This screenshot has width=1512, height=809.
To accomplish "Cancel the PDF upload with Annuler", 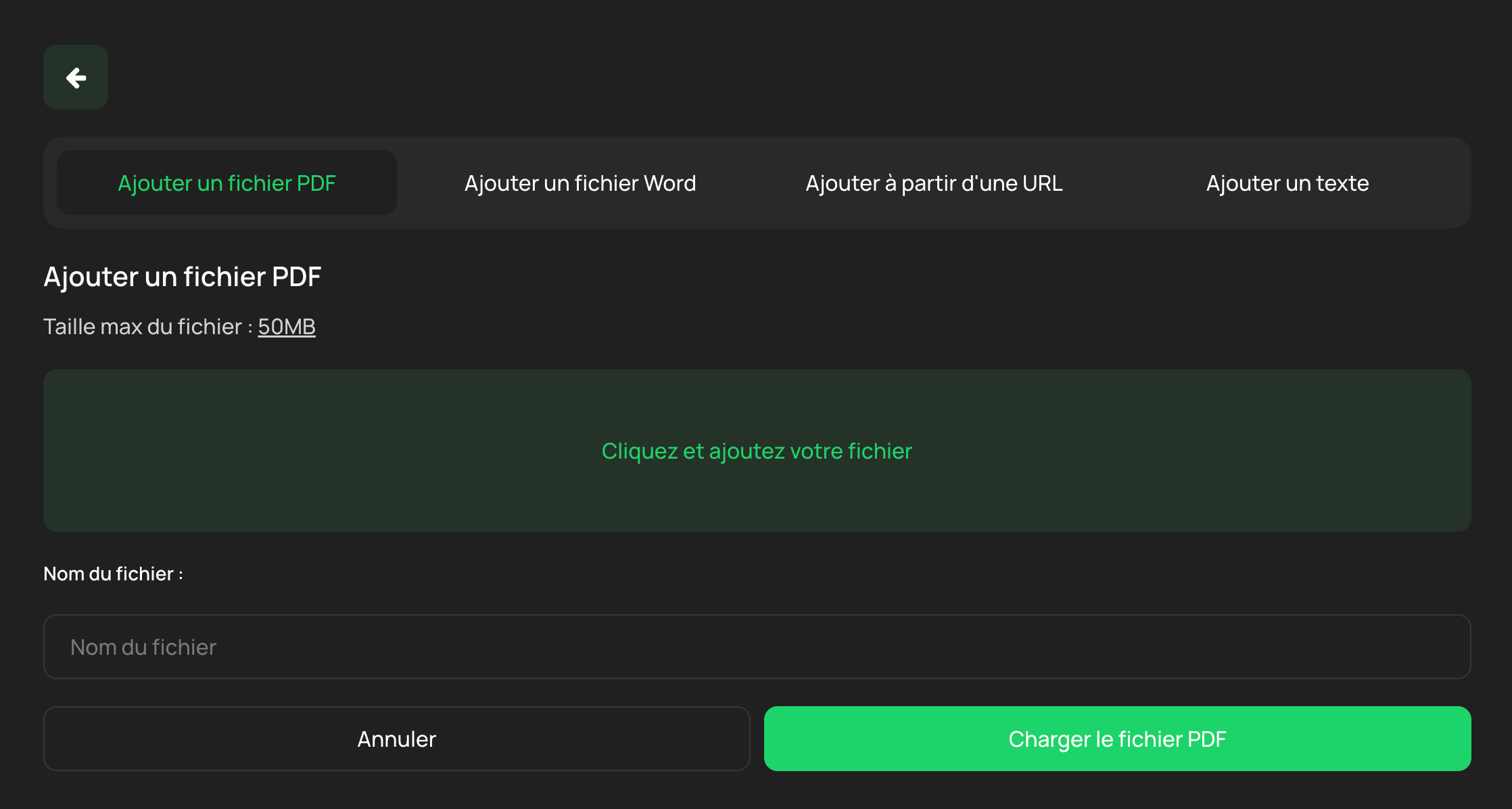I will click(396, 739).
